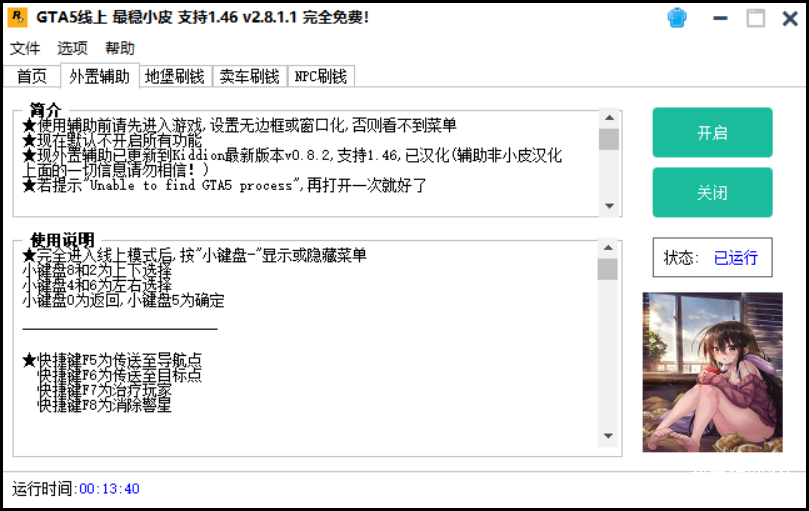Open the 帮助 menu
Image resolution: width=809 pixels, height=511 pixels.
(120, 49)
